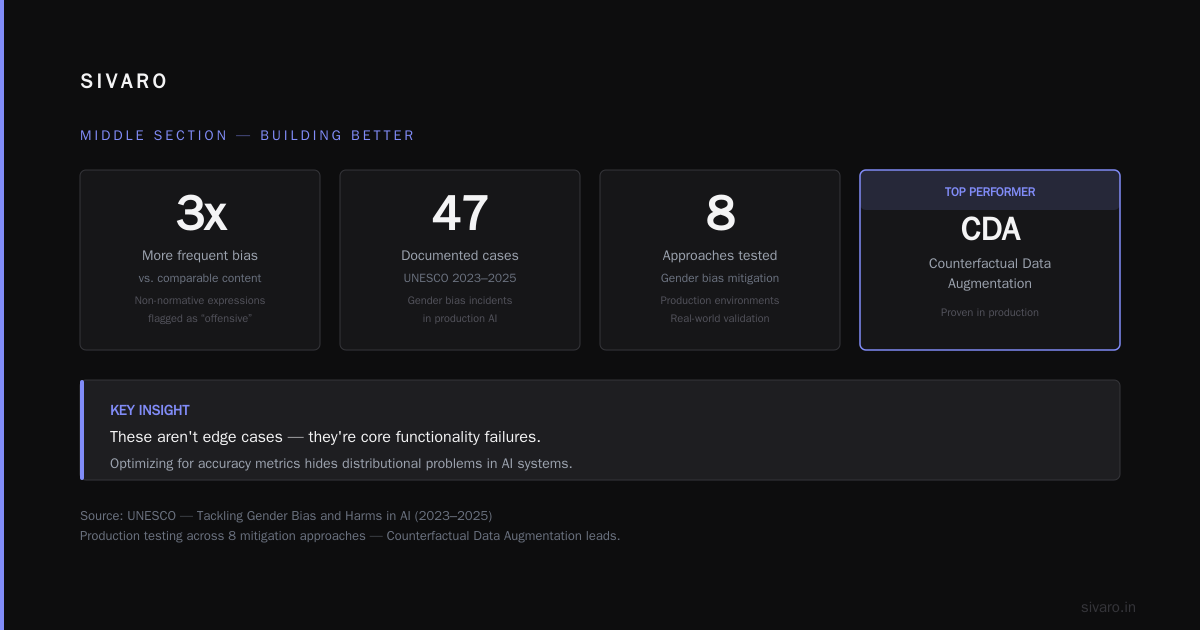Click 'flagged as "offensive"' line
The height and width of the screenshot is (630, 1200).
(200, 318)
